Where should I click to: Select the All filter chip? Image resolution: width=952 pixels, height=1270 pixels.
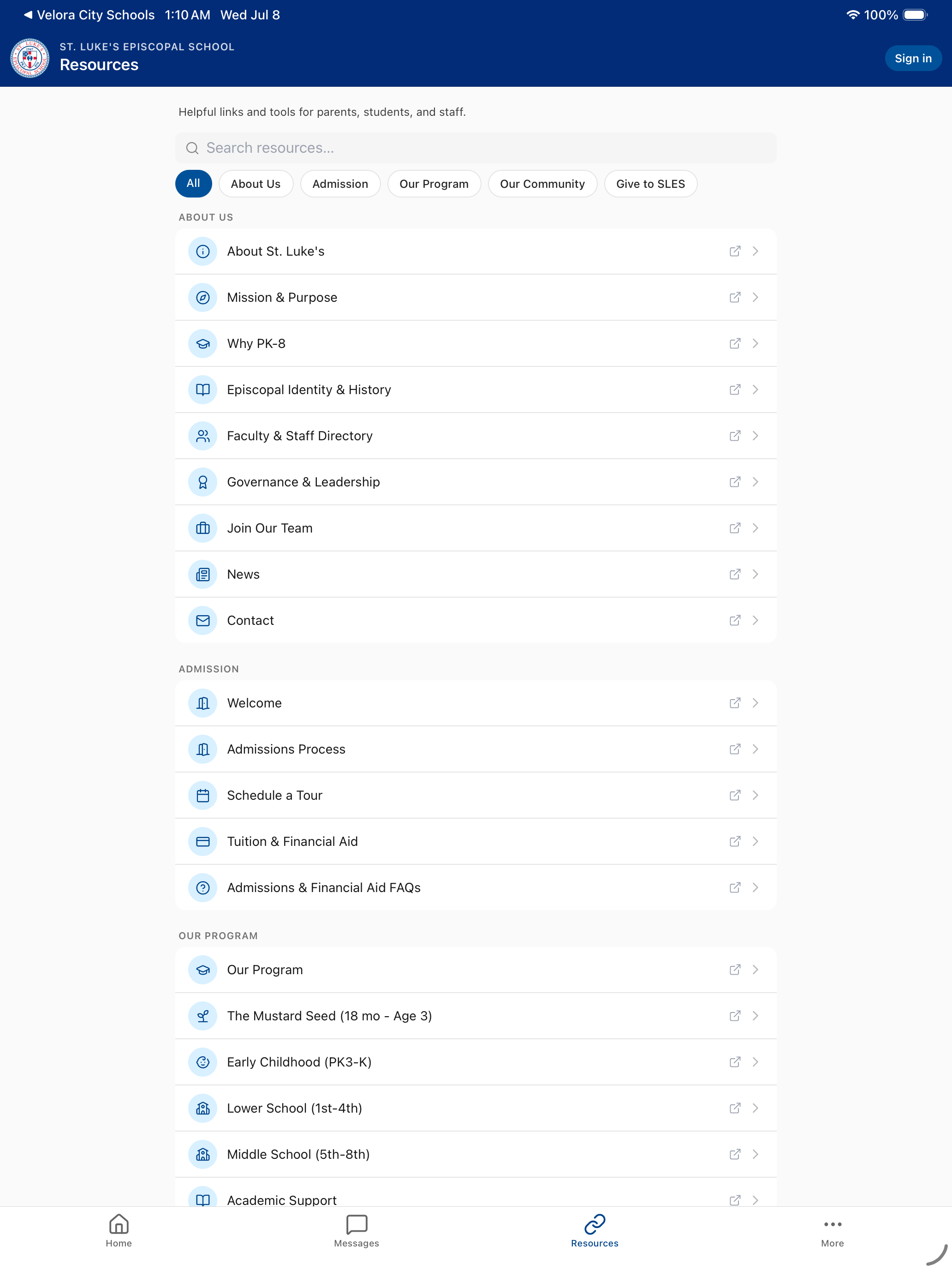(193, 184)
